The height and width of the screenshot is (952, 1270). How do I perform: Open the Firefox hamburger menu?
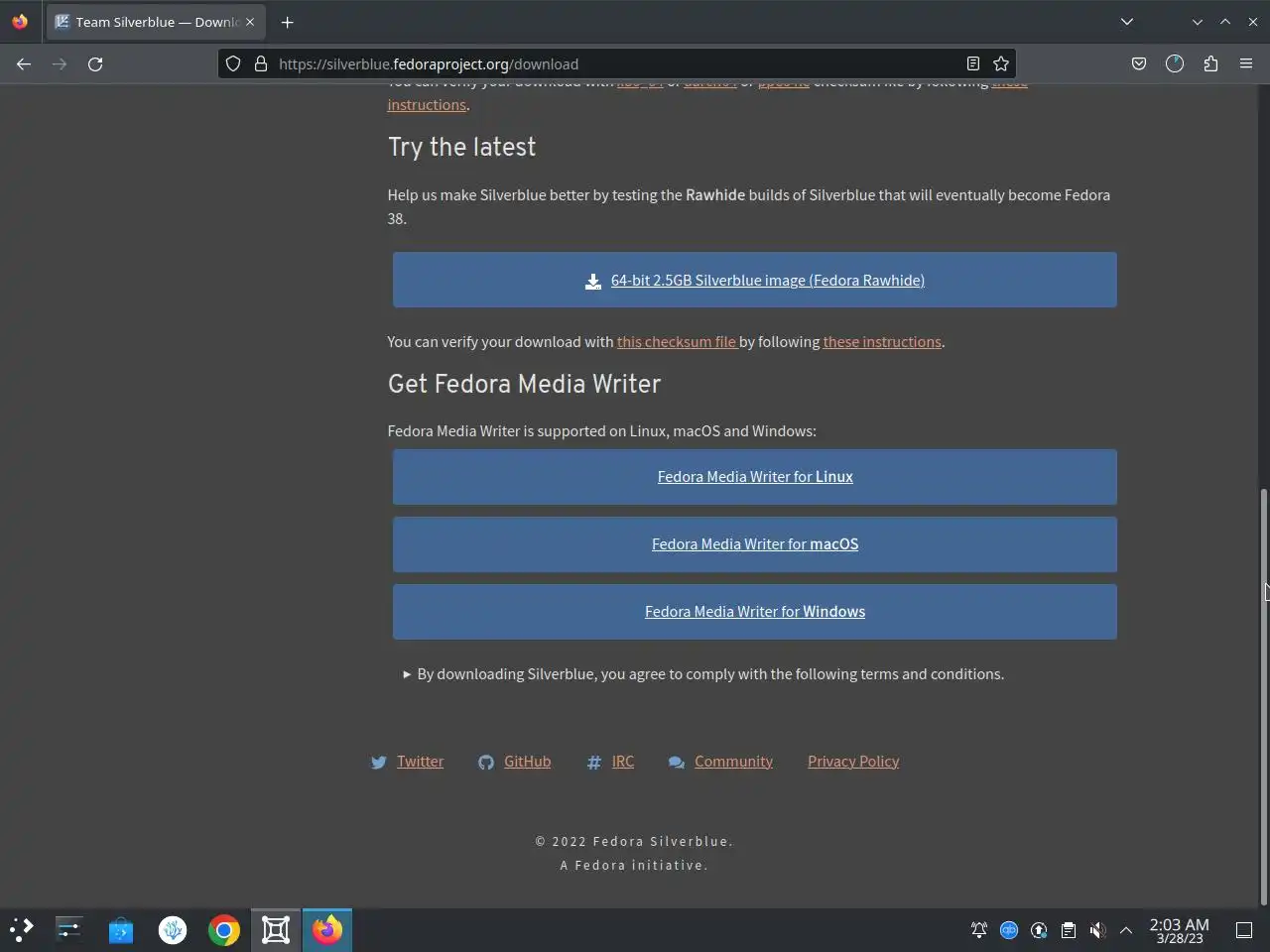1246,63
